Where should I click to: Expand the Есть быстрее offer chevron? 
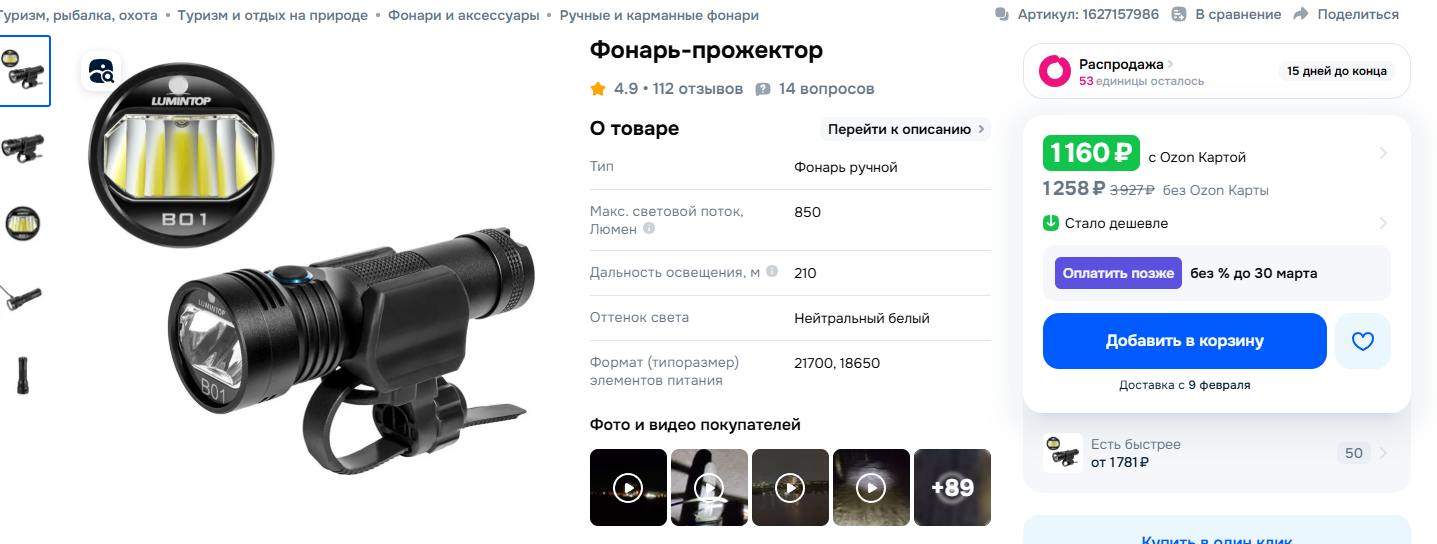click(x=1383, y=453)
